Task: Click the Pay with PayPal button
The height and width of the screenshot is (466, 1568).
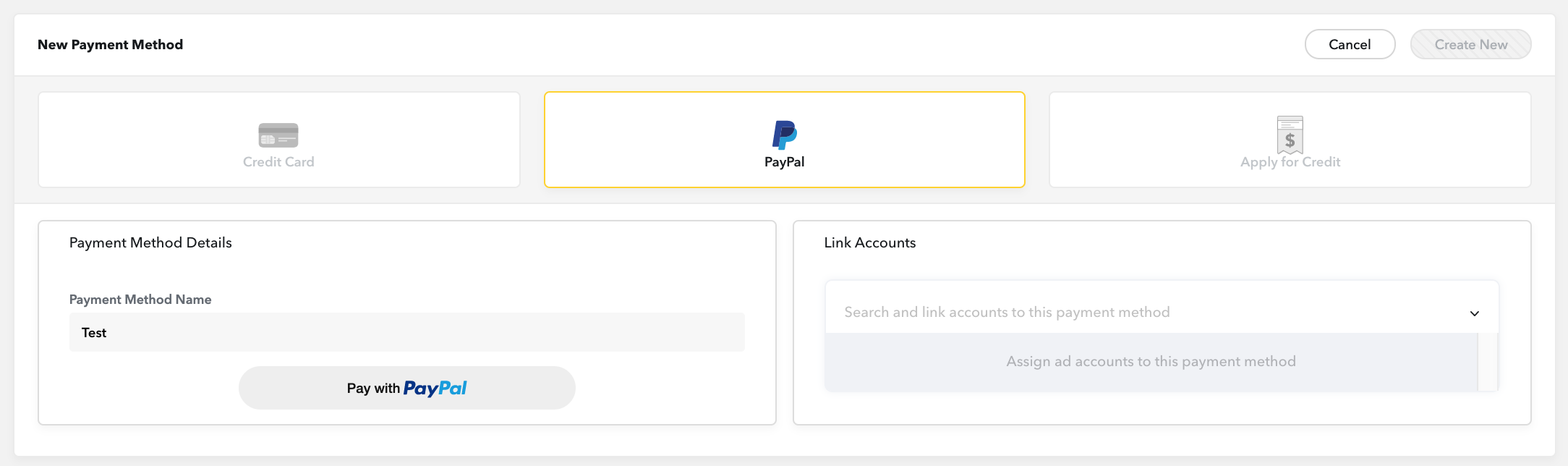Action: pos(407,388)
